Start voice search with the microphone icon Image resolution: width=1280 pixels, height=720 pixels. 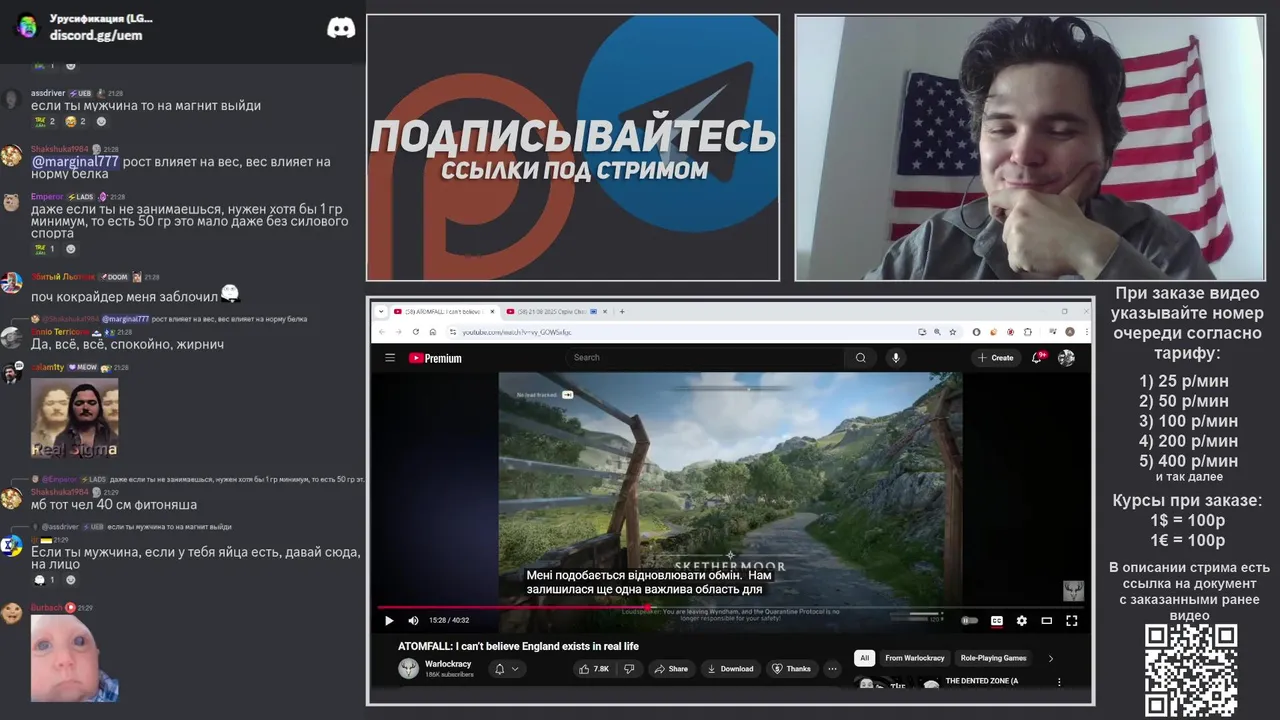pos(896,358)
